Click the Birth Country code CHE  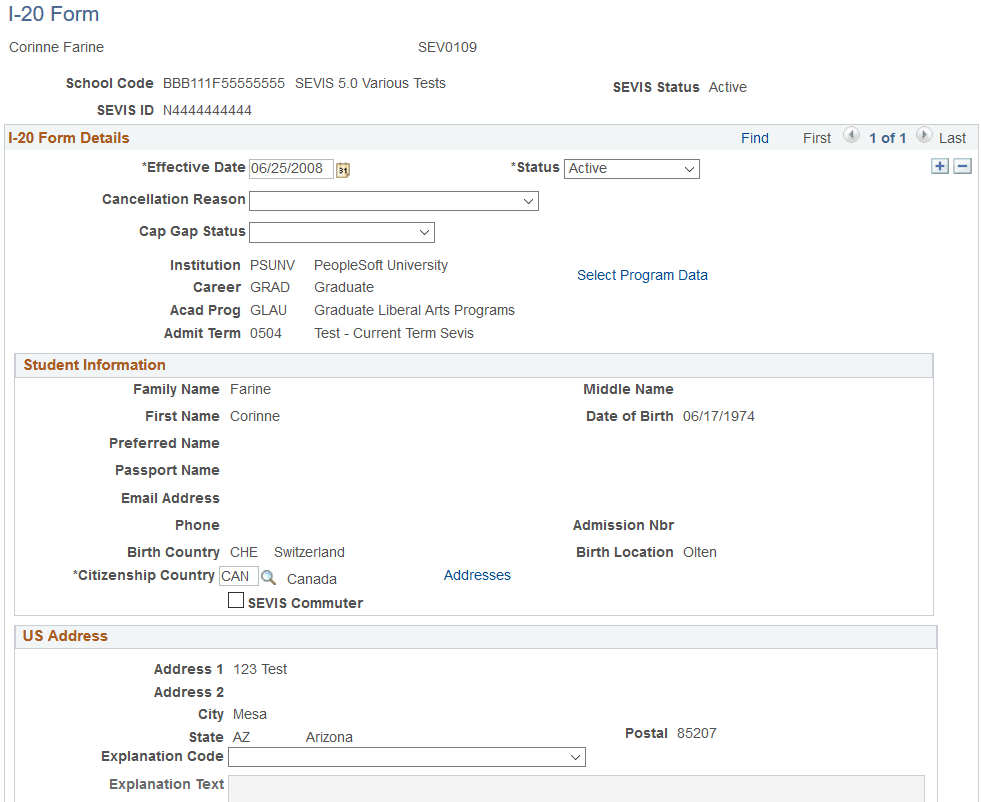[x=243, y=552]
